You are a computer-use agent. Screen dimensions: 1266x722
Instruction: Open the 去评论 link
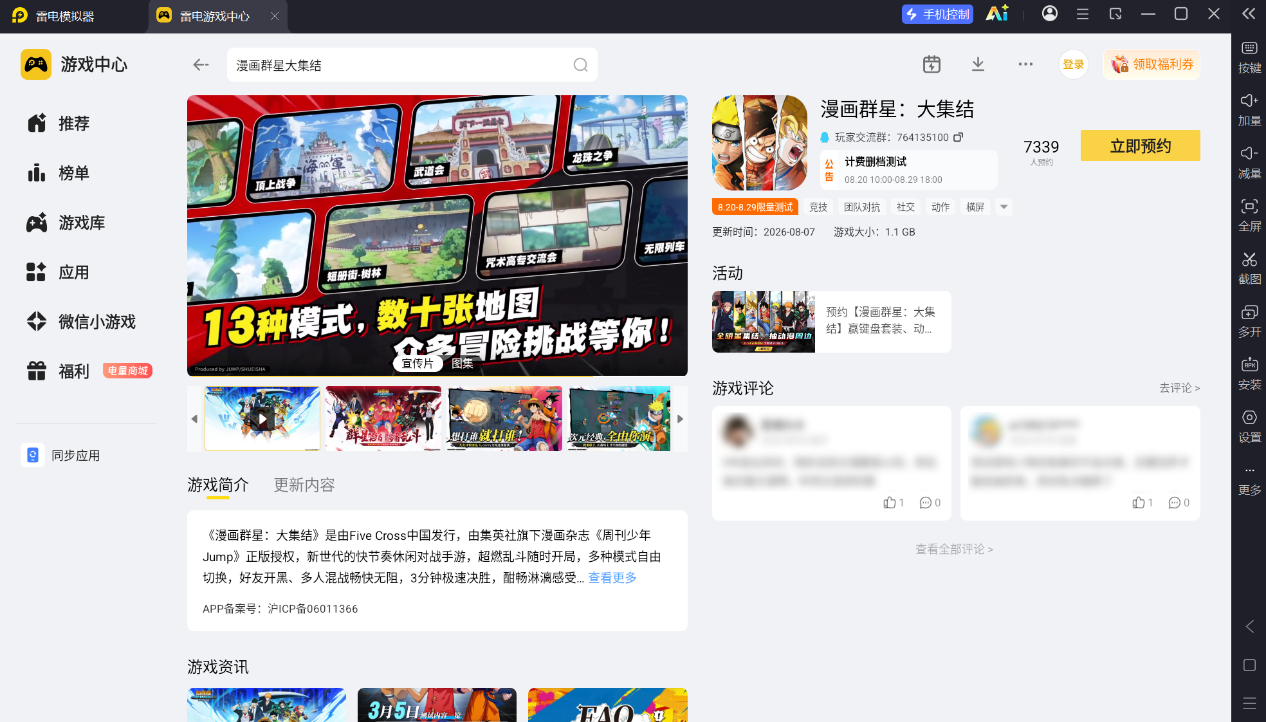(x=1180, y=387)
